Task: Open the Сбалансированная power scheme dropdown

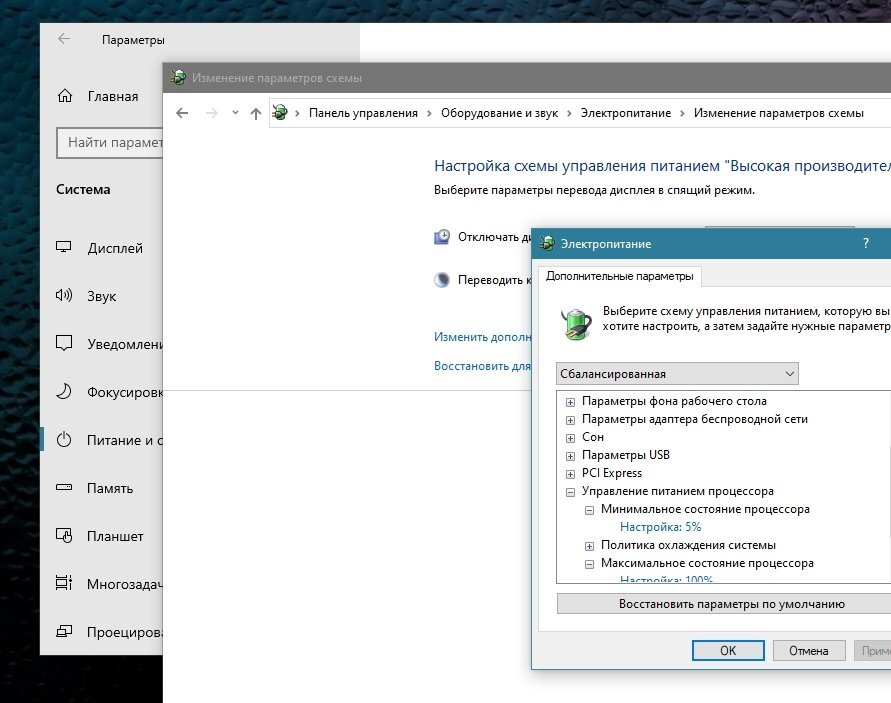Action: tap(677, 374)
